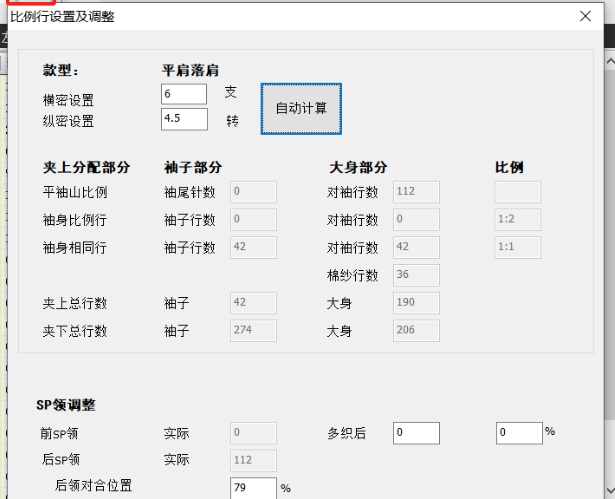Select 后SP领 实际 field showing 112

(253, 461)
